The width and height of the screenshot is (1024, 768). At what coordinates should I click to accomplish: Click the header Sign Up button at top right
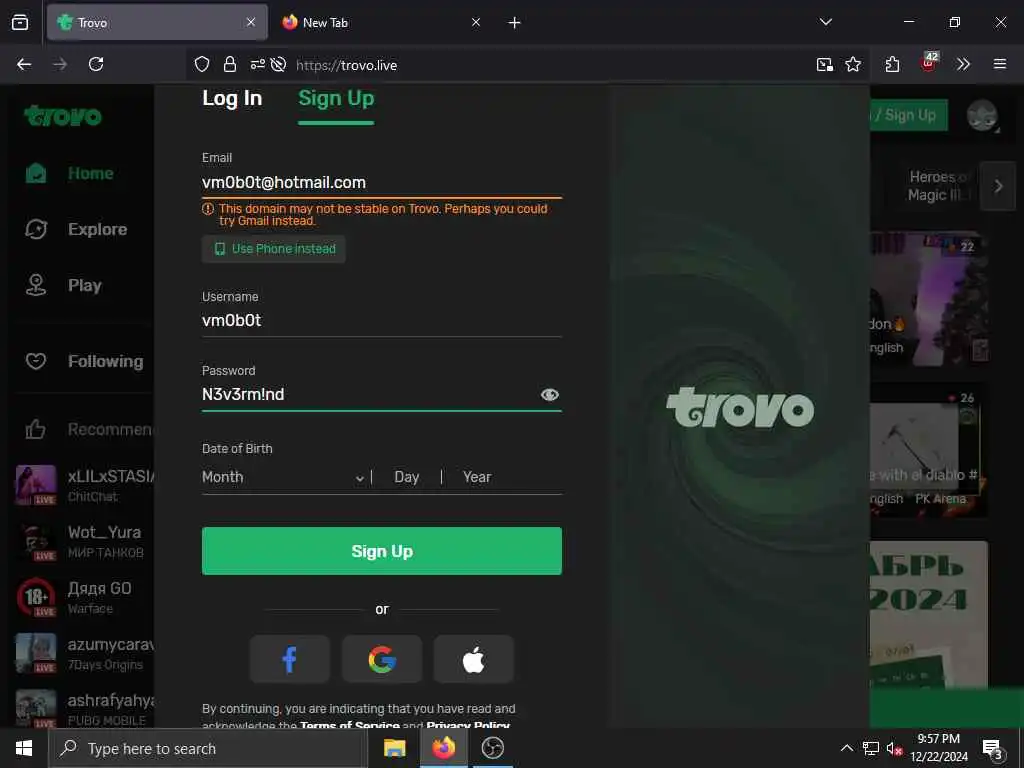tap(909, 116)
